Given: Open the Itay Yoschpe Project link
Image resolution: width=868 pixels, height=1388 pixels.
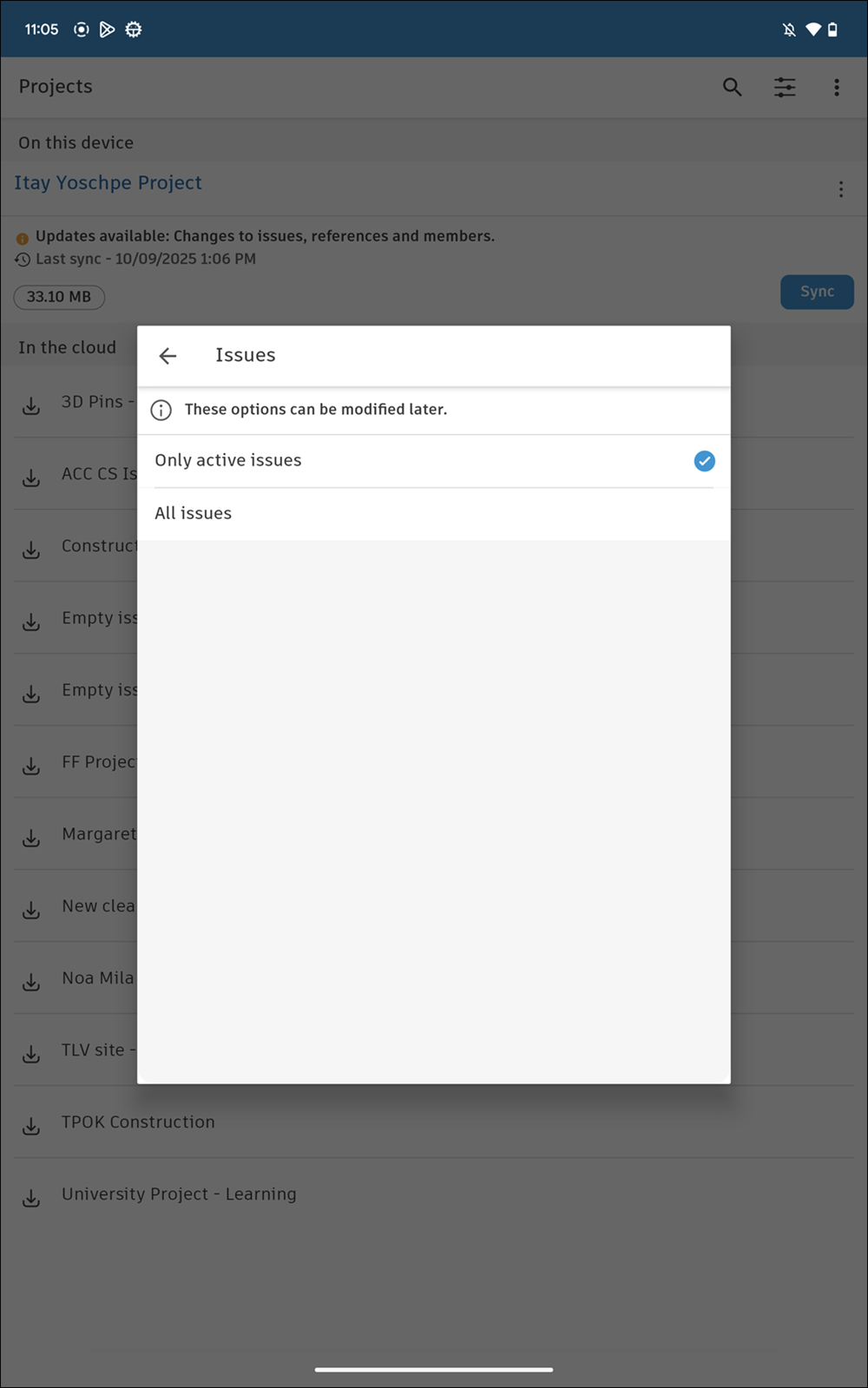Looking at the screenshot, I should [x=108, y=182].
